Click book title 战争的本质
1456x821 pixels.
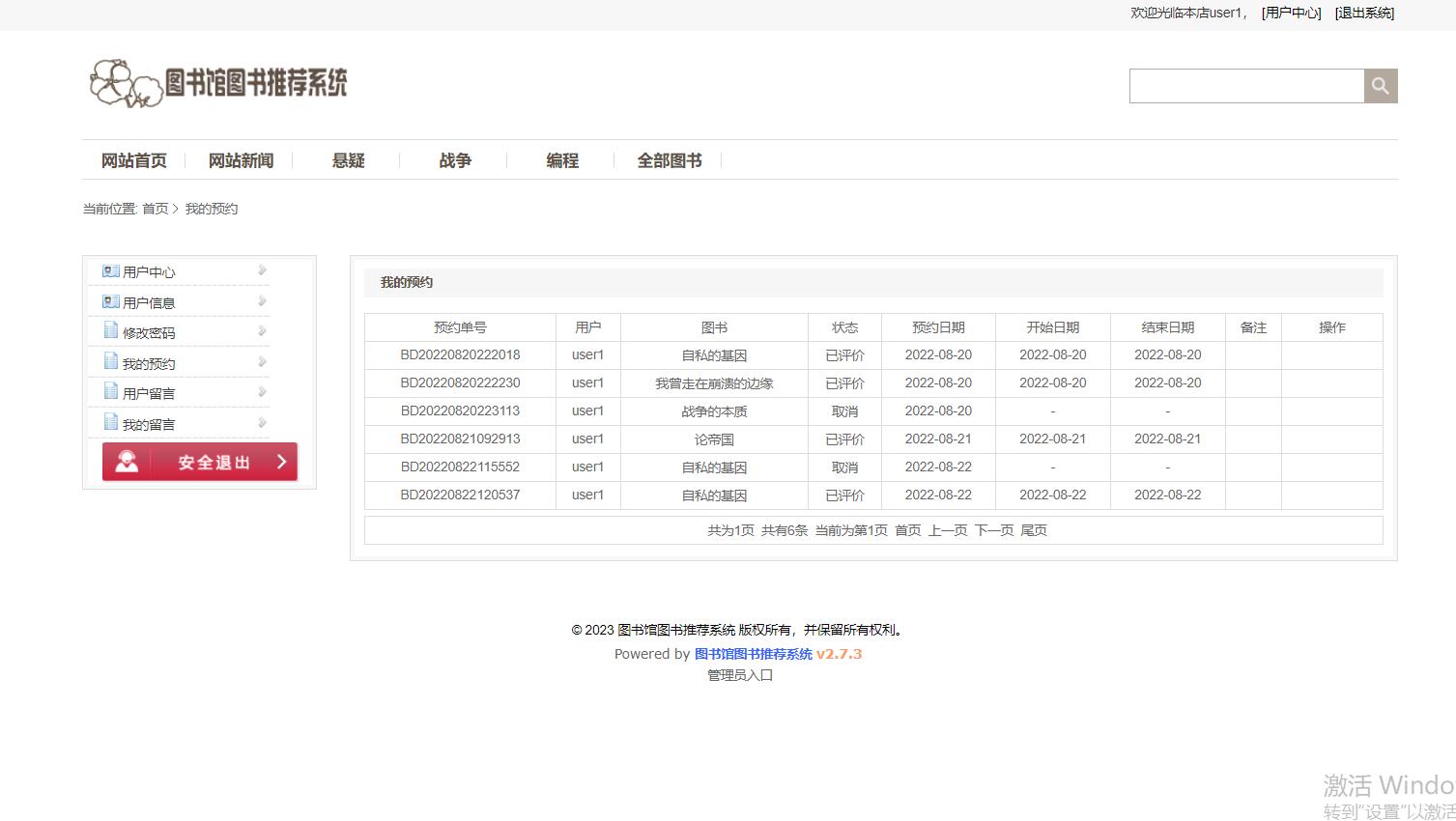point(714,411)
